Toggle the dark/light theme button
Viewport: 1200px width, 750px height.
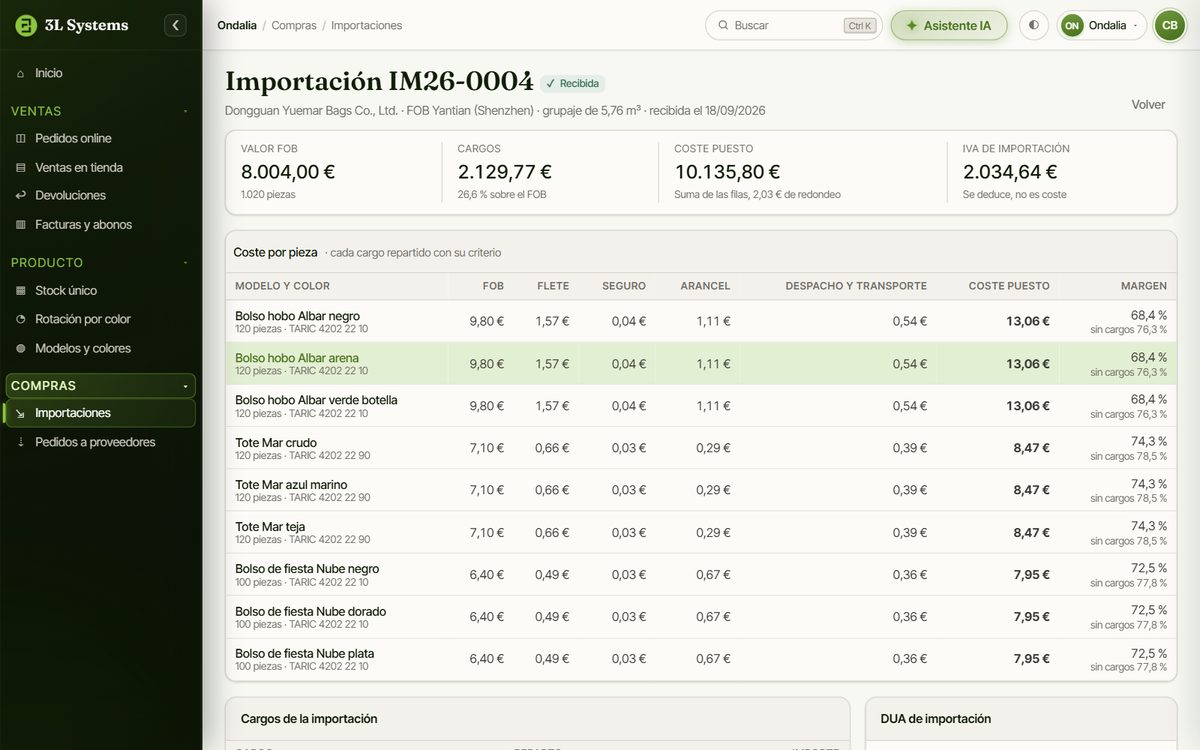pyautogui.click(x=1033, y=25)
